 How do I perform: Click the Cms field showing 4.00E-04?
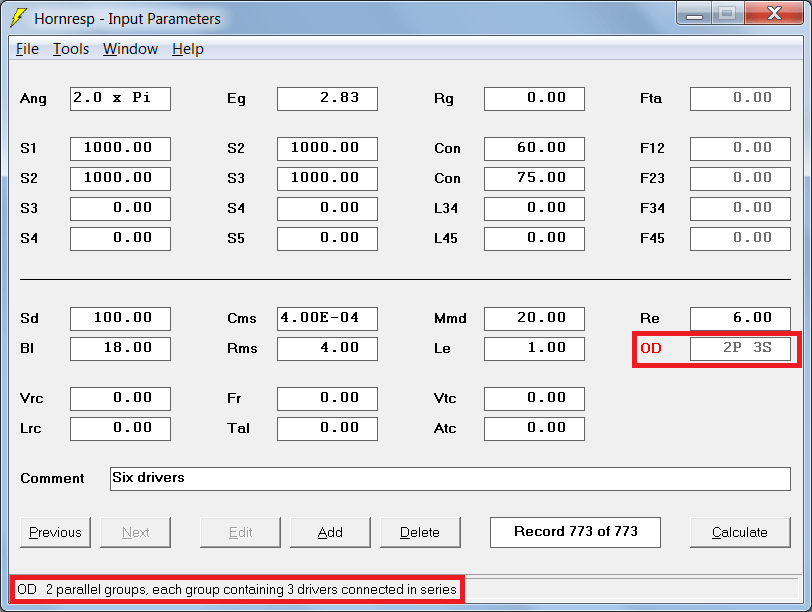327,318
